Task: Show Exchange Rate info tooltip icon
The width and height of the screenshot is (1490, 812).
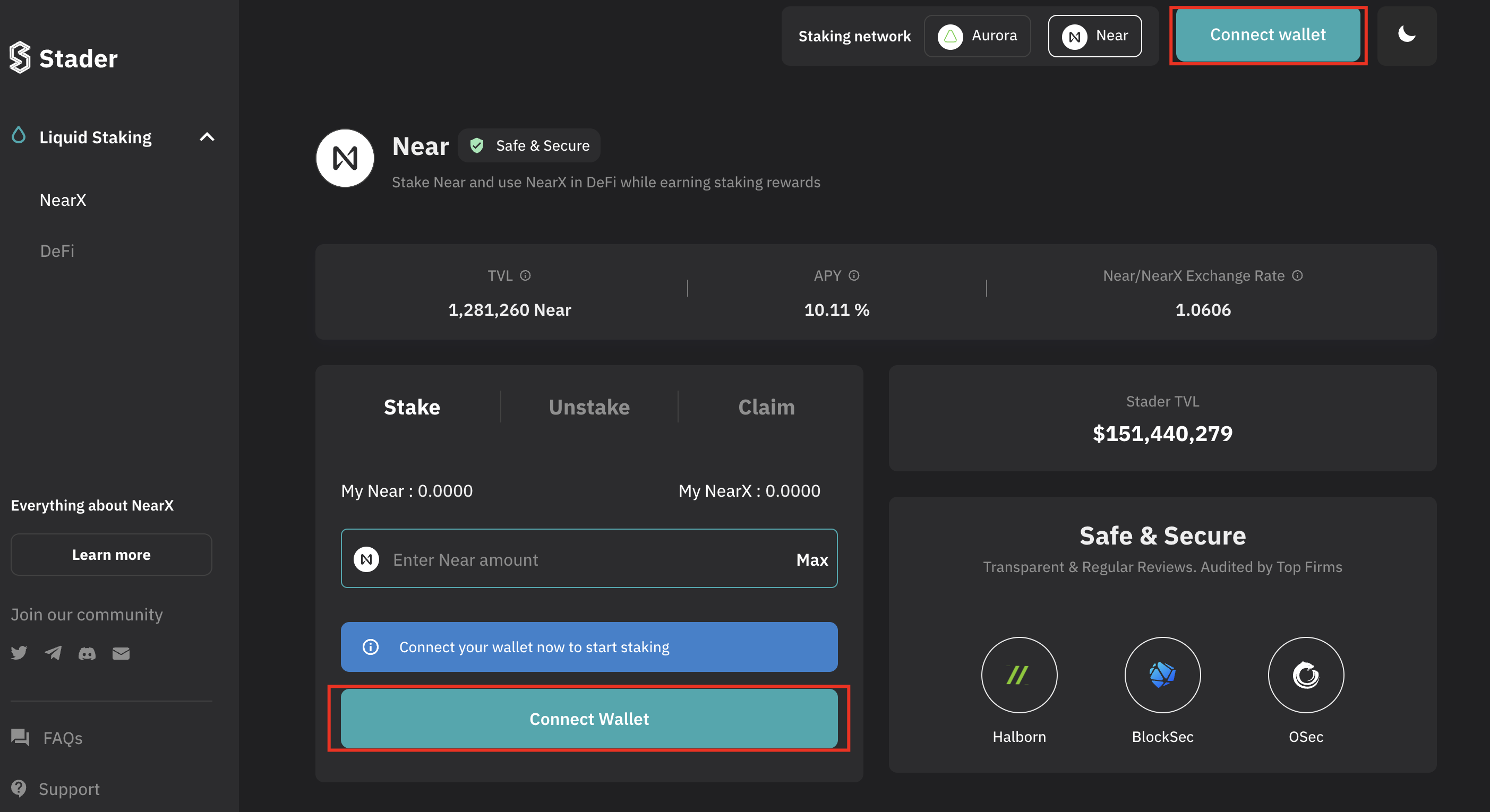Action: coord(1297,275)
